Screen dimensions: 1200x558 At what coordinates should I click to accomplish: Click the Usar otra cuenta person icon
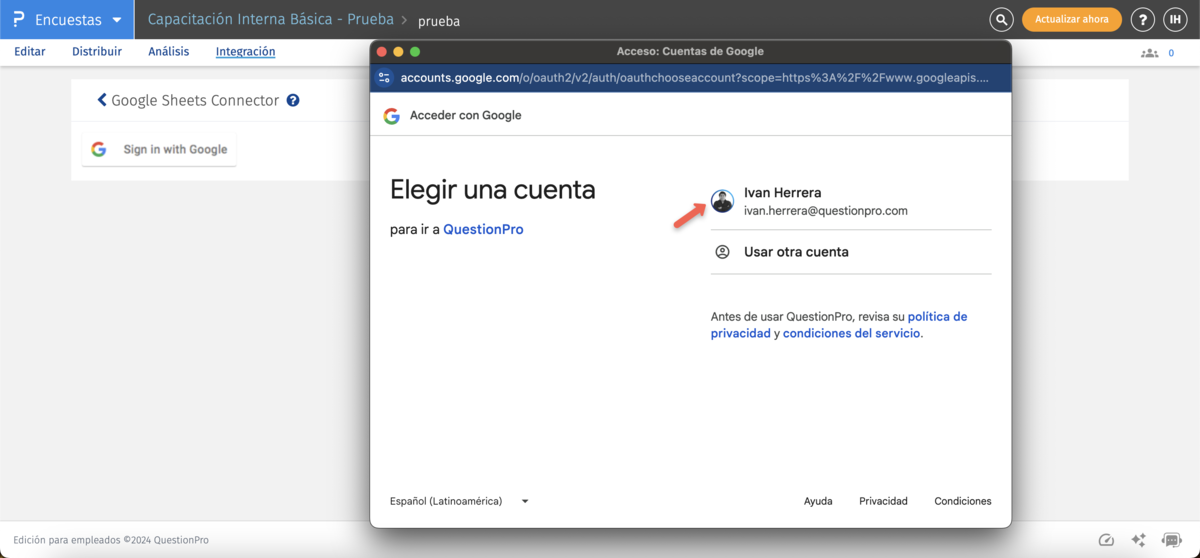coord(722,252)
